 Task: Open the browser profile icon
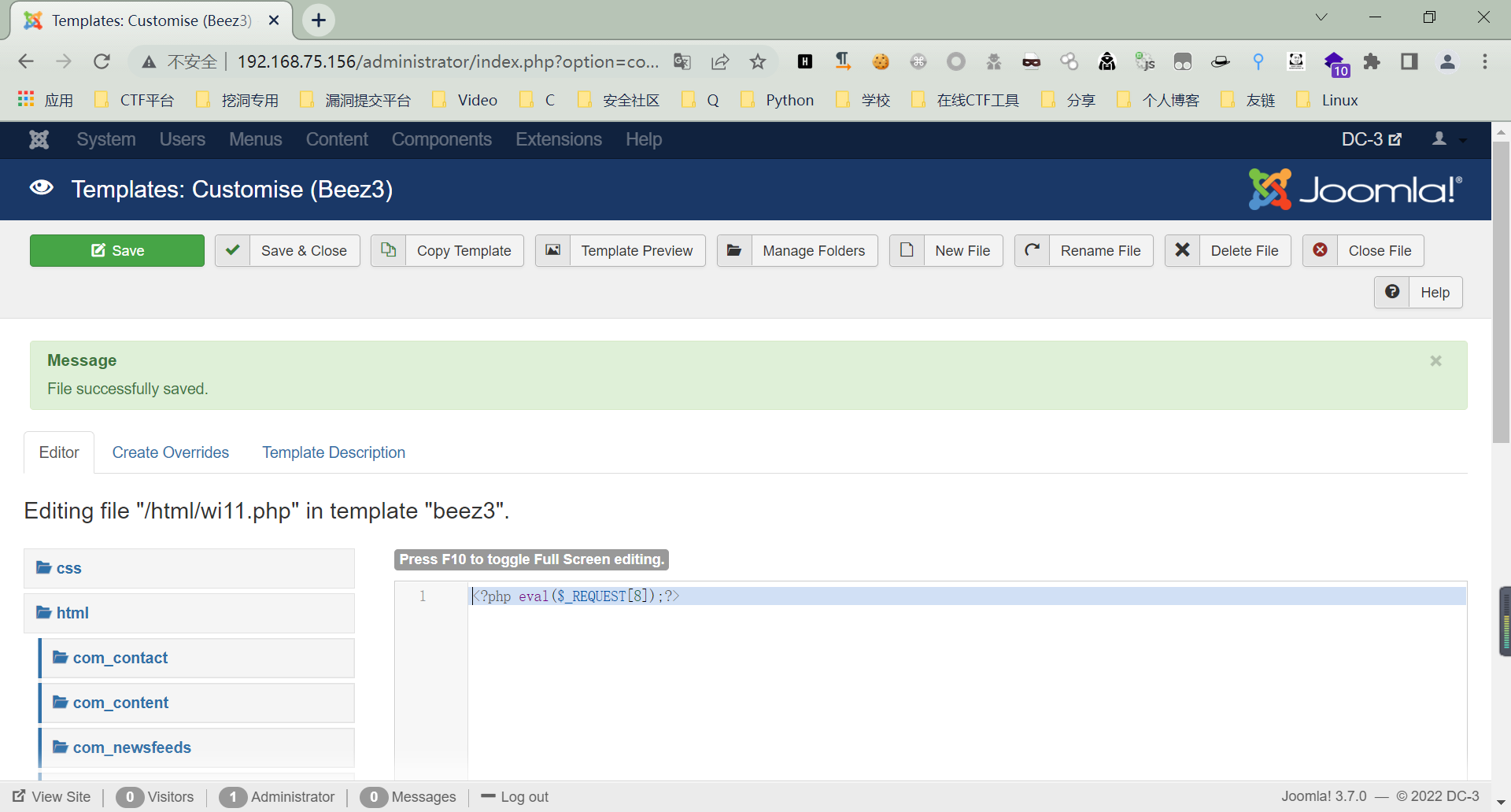point(1447,61)
